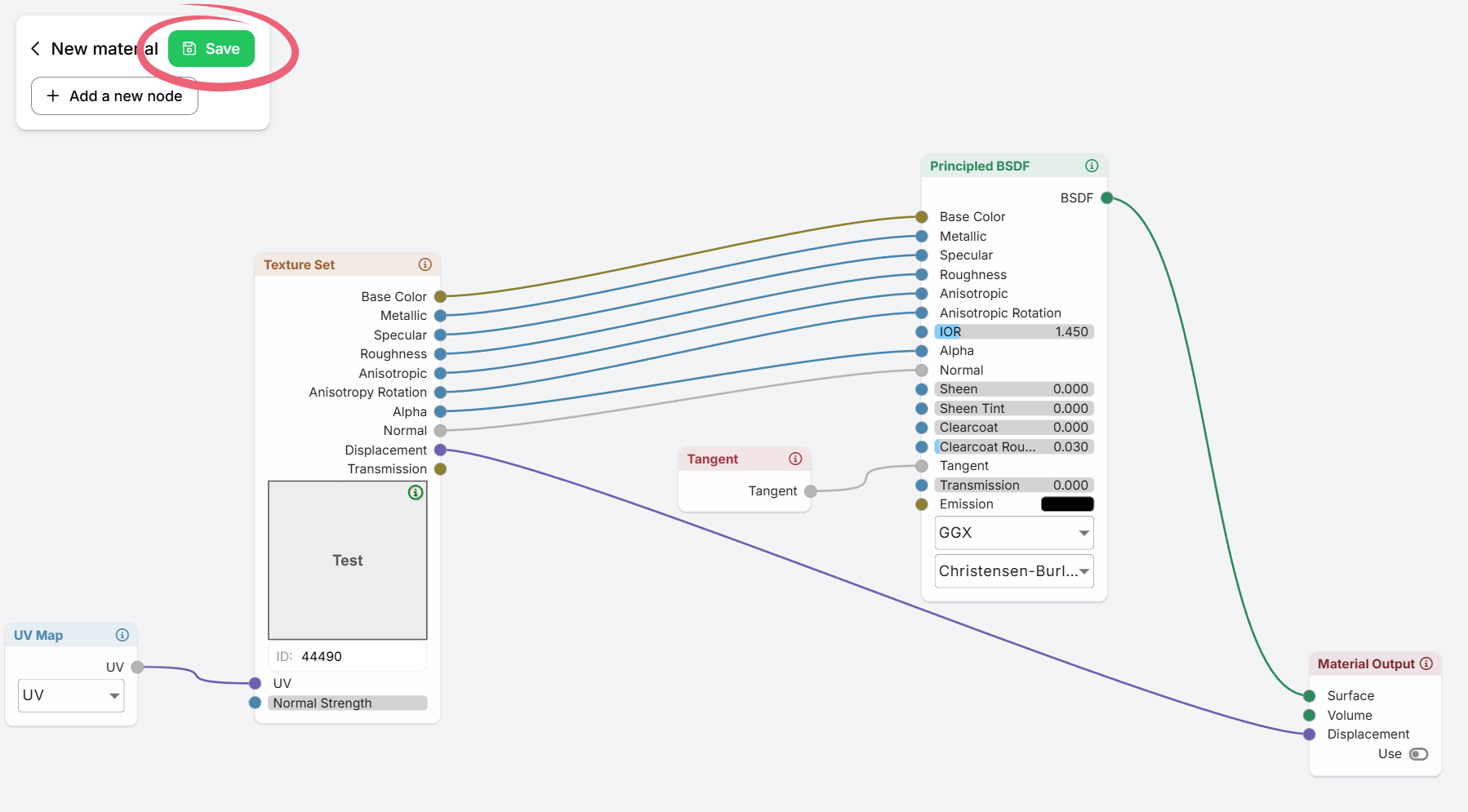
Task: Click the UV Map node info icon
Action: 122,635
